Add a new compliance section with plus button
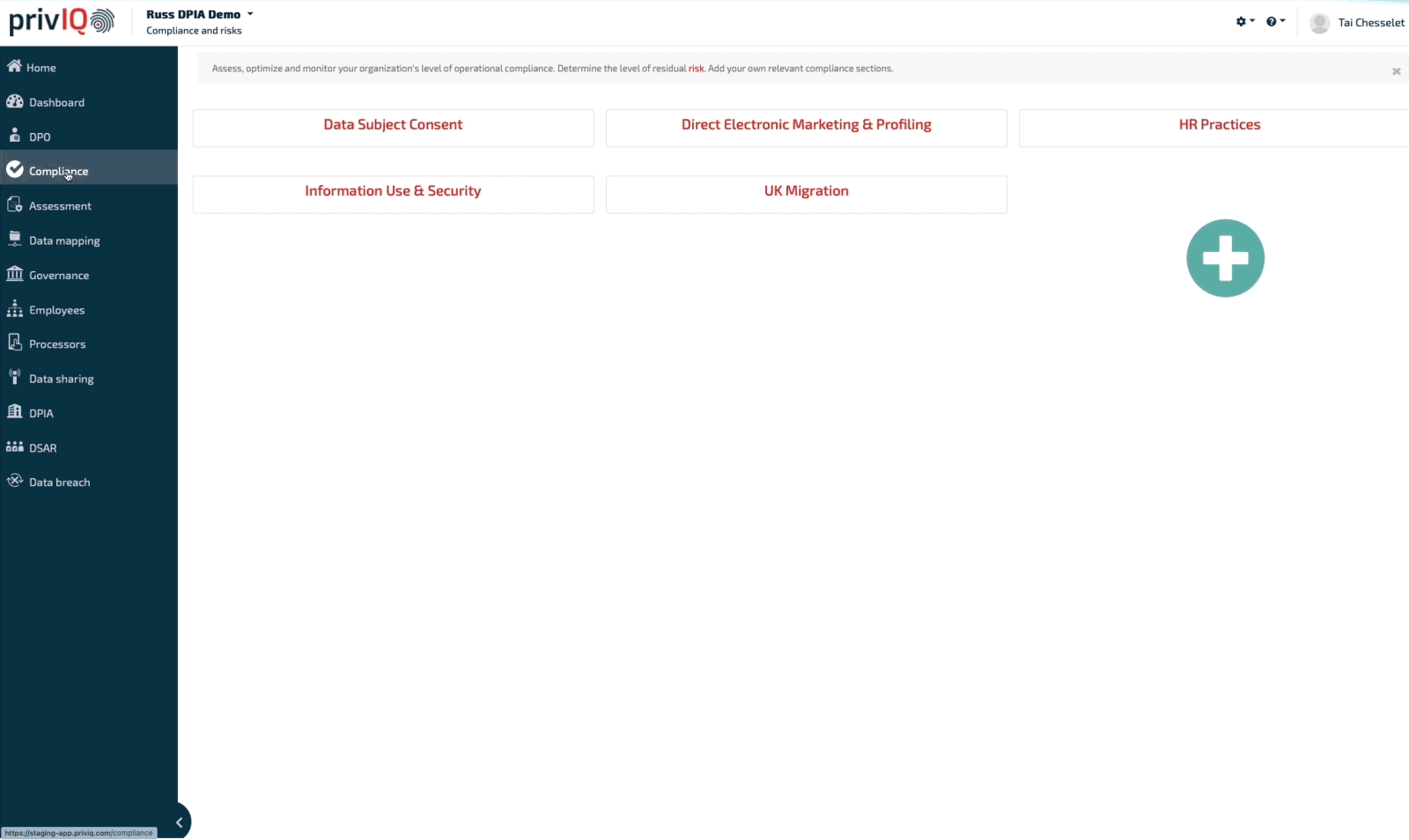Screen dimensions: 1409x840 point(1225,258)
